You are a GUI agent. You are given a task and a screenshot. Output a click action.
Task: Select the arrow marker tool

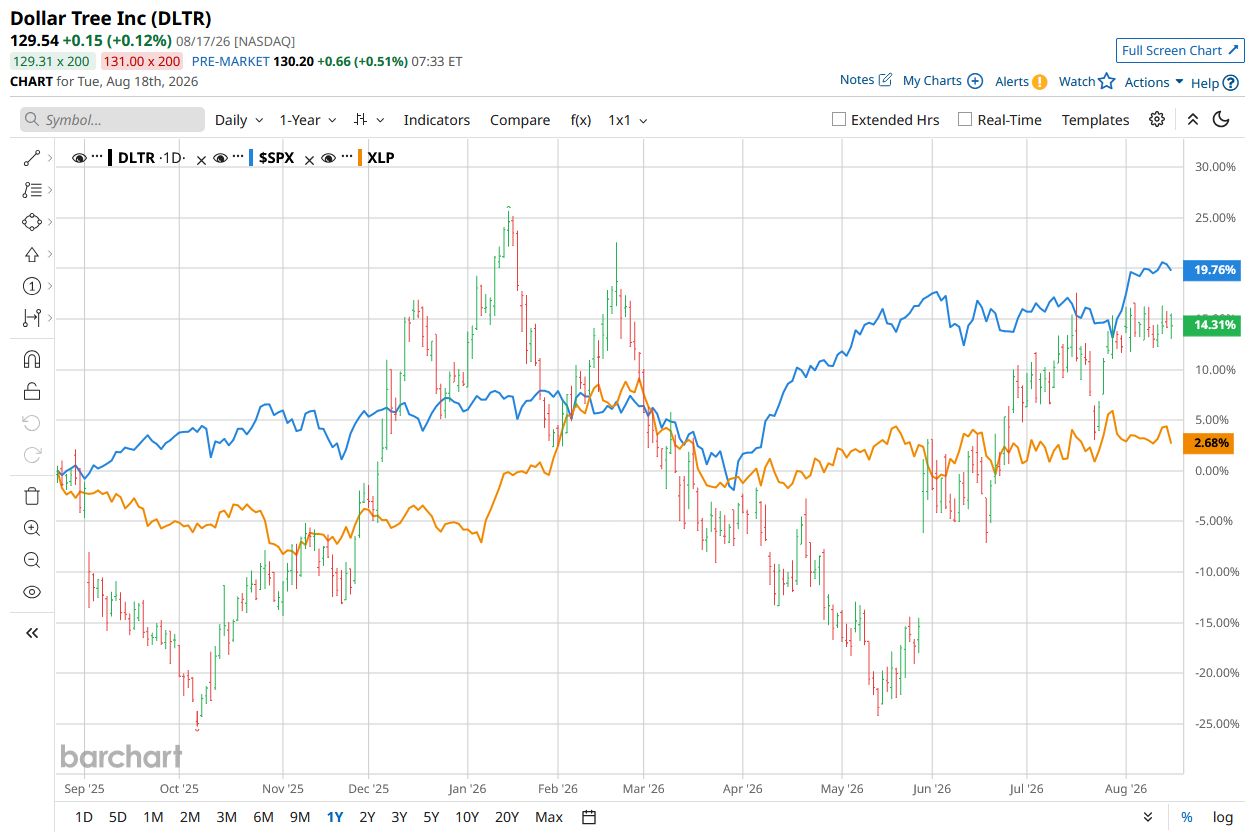pyautogui.click(x=31, y=254)
